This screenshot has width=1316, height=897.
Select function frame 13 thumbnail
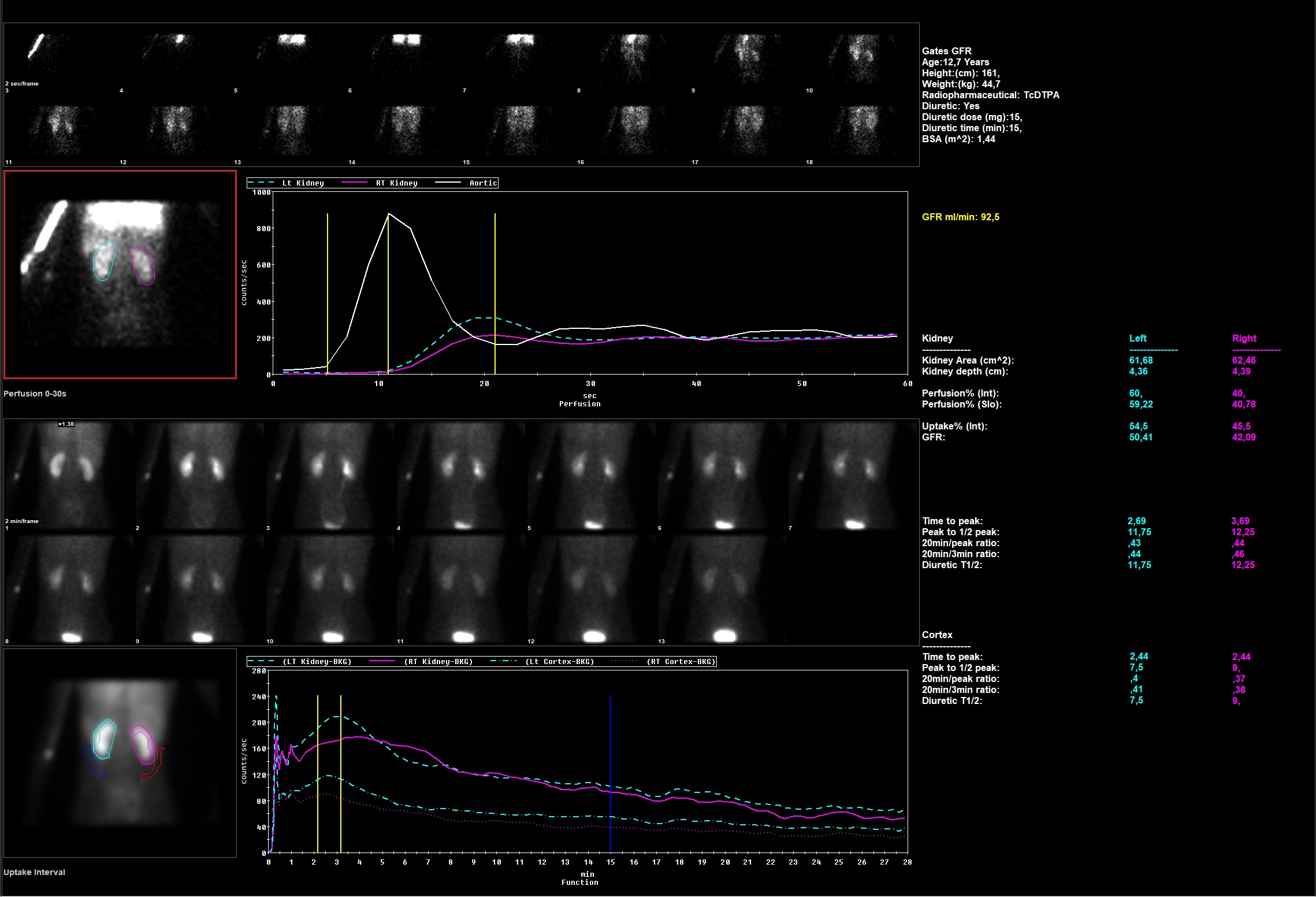(x=721, y=588)
